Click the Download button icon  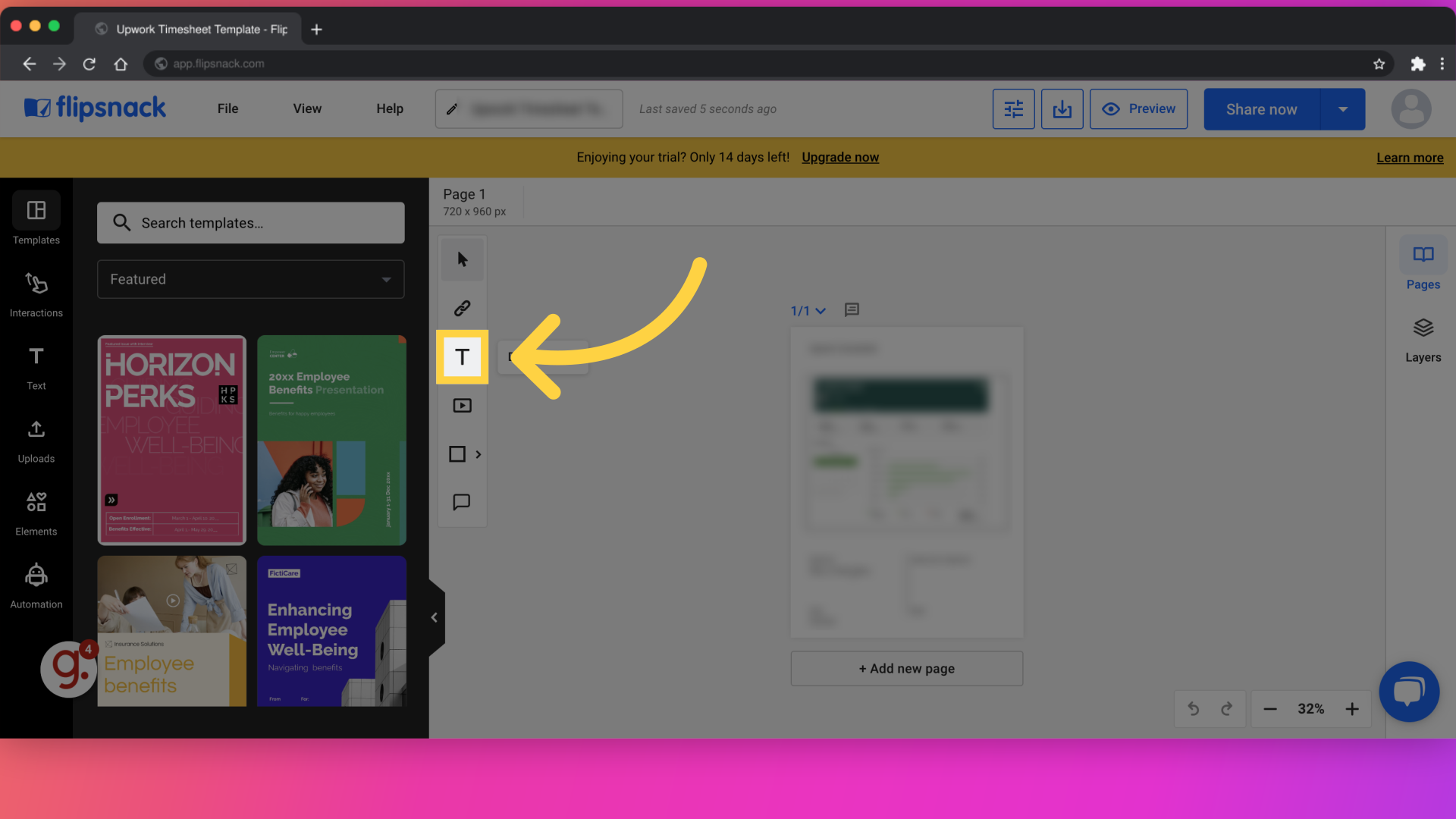click(1062, 109)
